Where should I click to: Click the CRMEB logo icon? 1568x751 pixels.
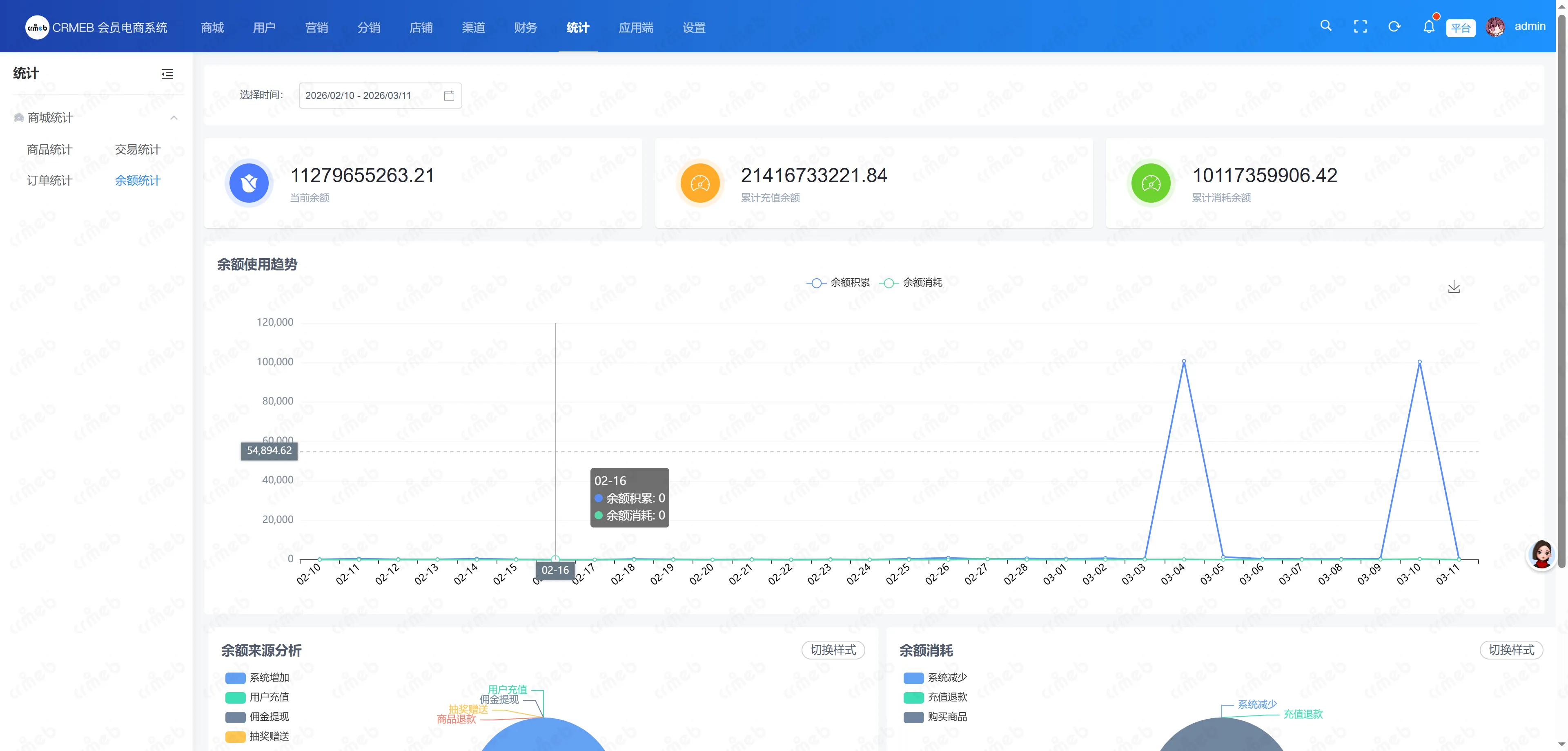(x=37, y=27)
